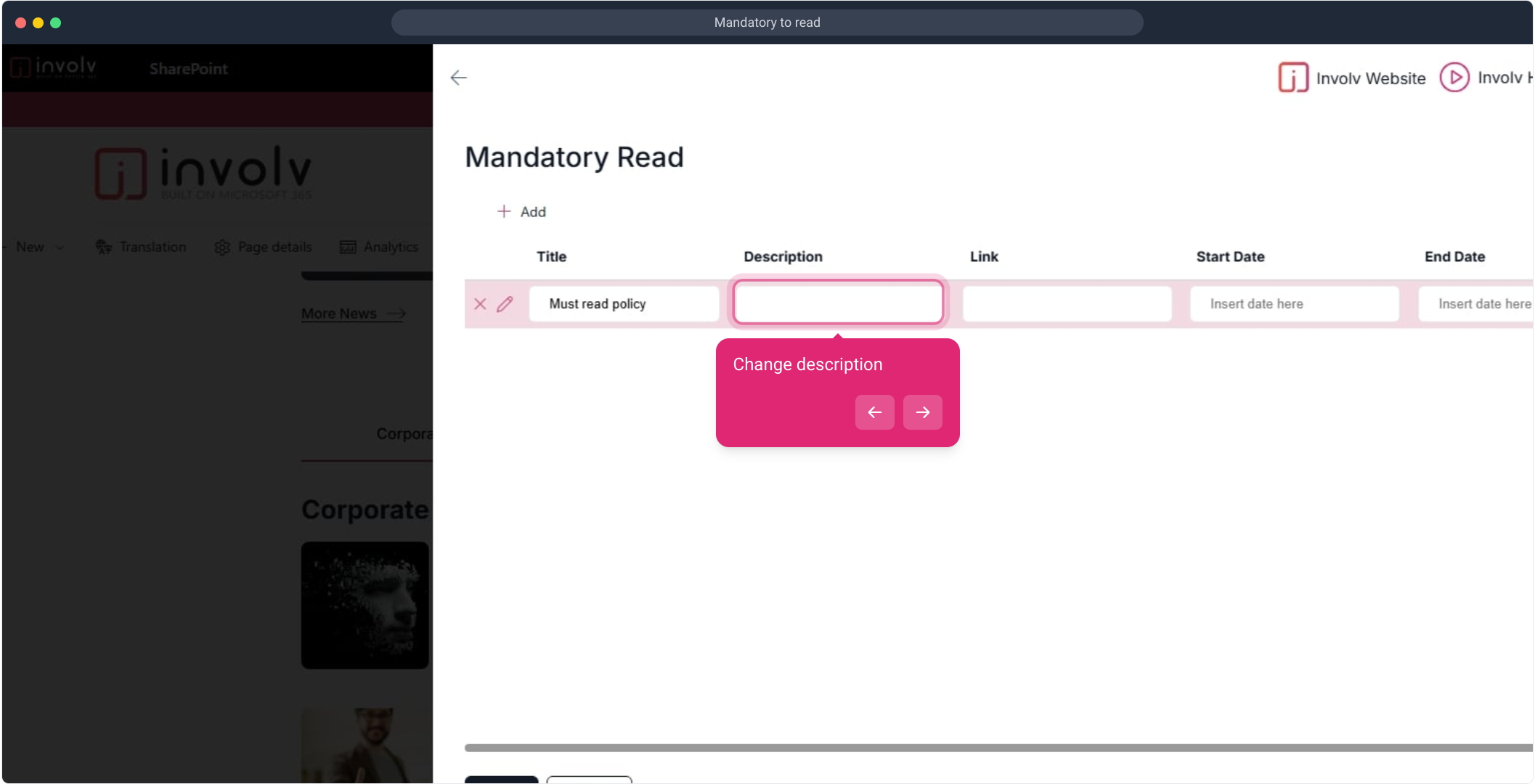This screenshot has width=1535, height=784.
Task: Open the Involv Website logo icon
Action: point(1293,78)
